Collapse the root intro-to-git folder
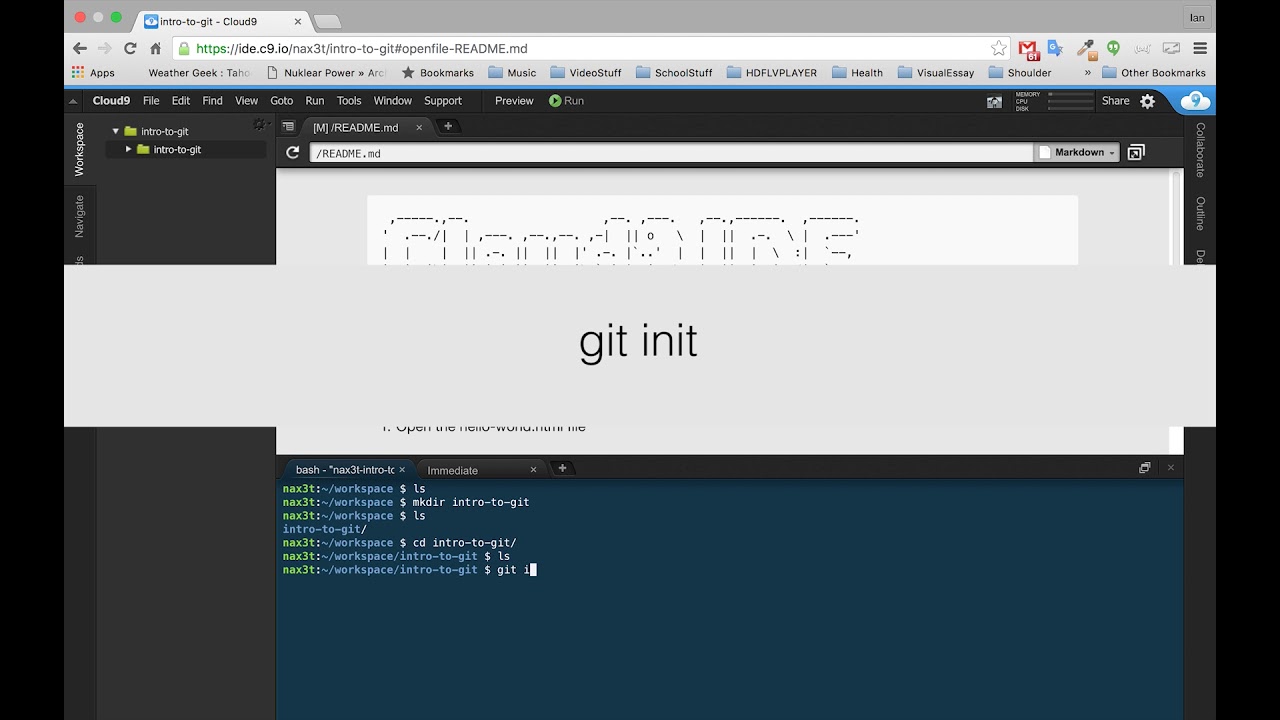1280x720 pixels. [x=116, y=131]
